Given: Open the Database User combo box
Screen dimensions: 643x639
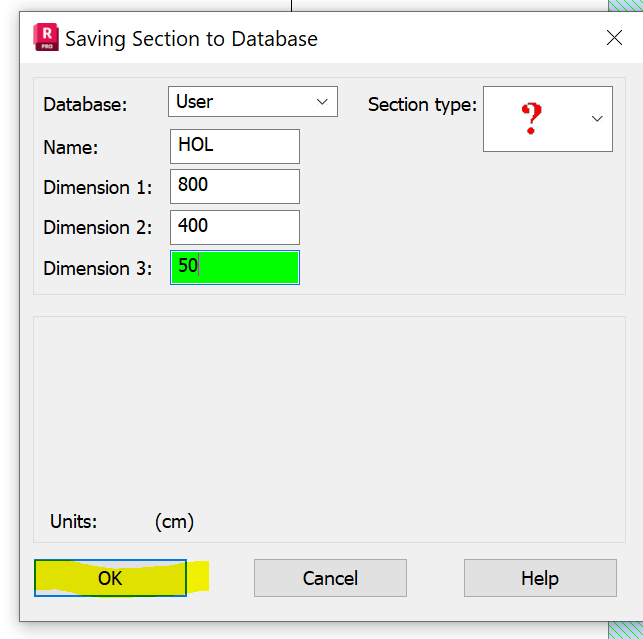Looking at the screenshot, I should [252, 101].
